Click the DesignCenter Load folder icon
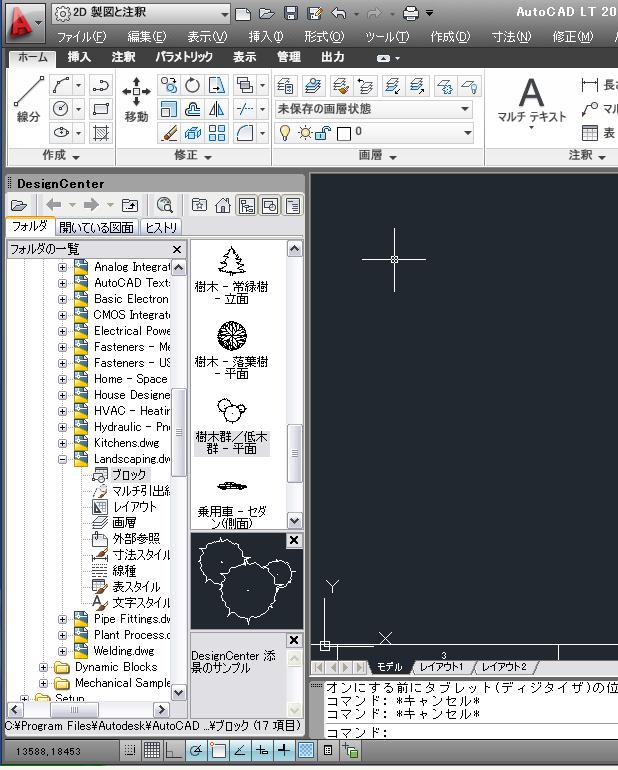Viewport: 618px width, 770px height. point(19,205)
